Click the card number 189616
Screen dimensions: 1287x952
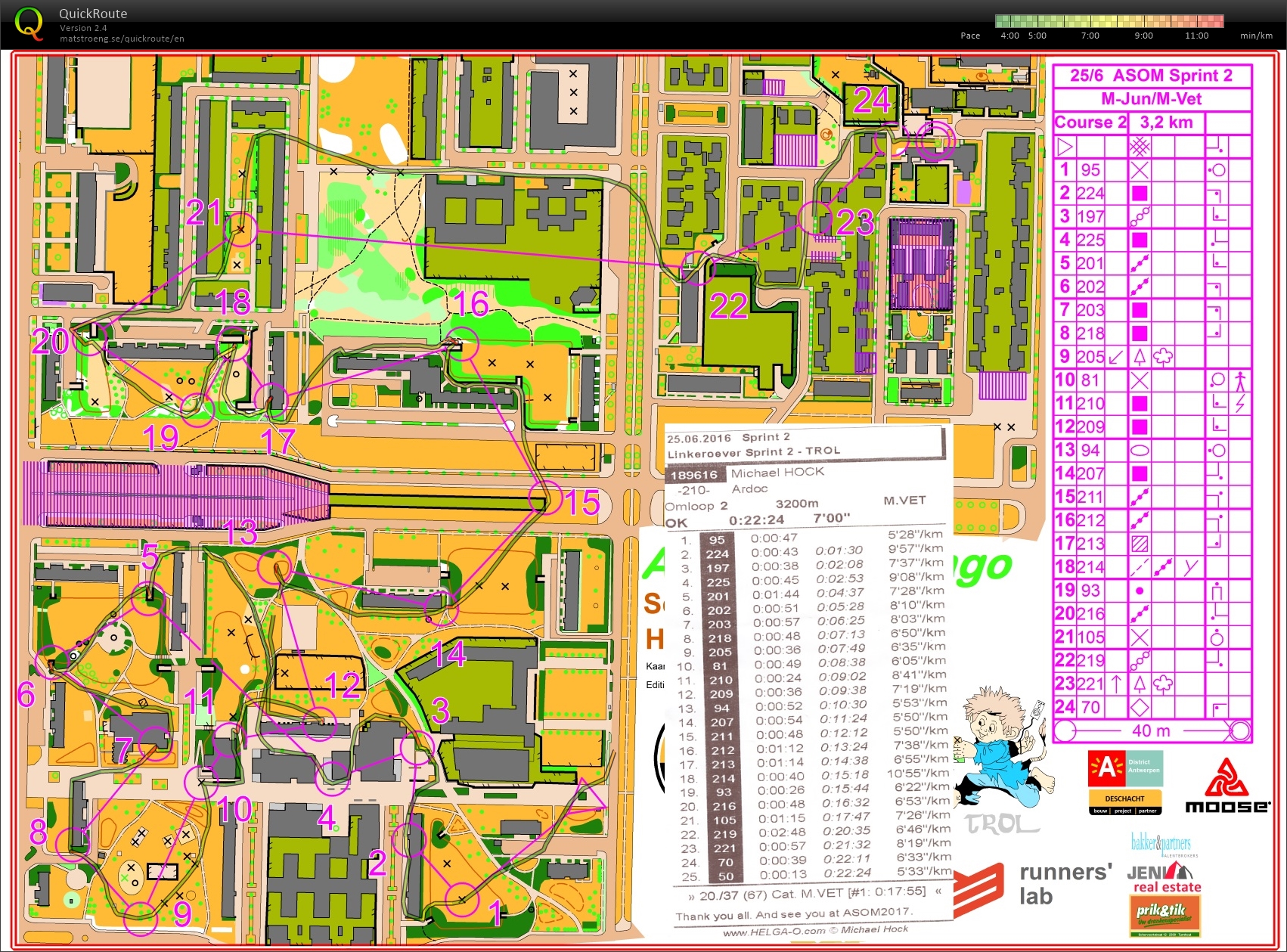693,475
